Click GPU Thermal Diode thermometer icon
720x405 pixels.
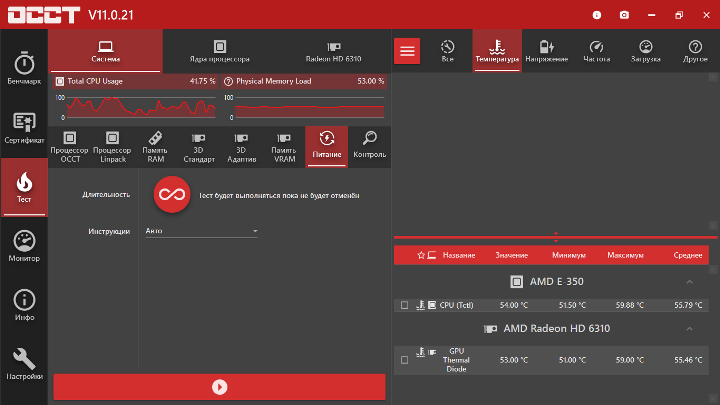[420, 352]
